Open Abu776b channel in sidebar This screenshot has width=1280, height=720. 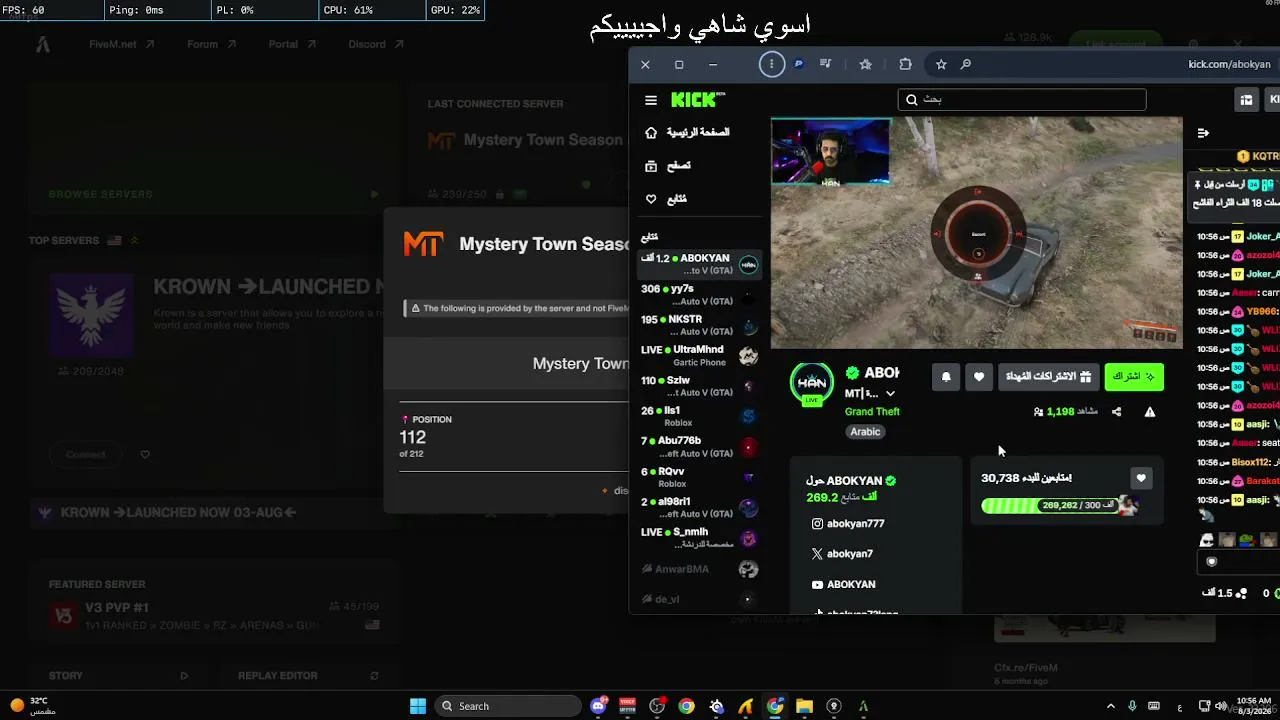(700, 447)
